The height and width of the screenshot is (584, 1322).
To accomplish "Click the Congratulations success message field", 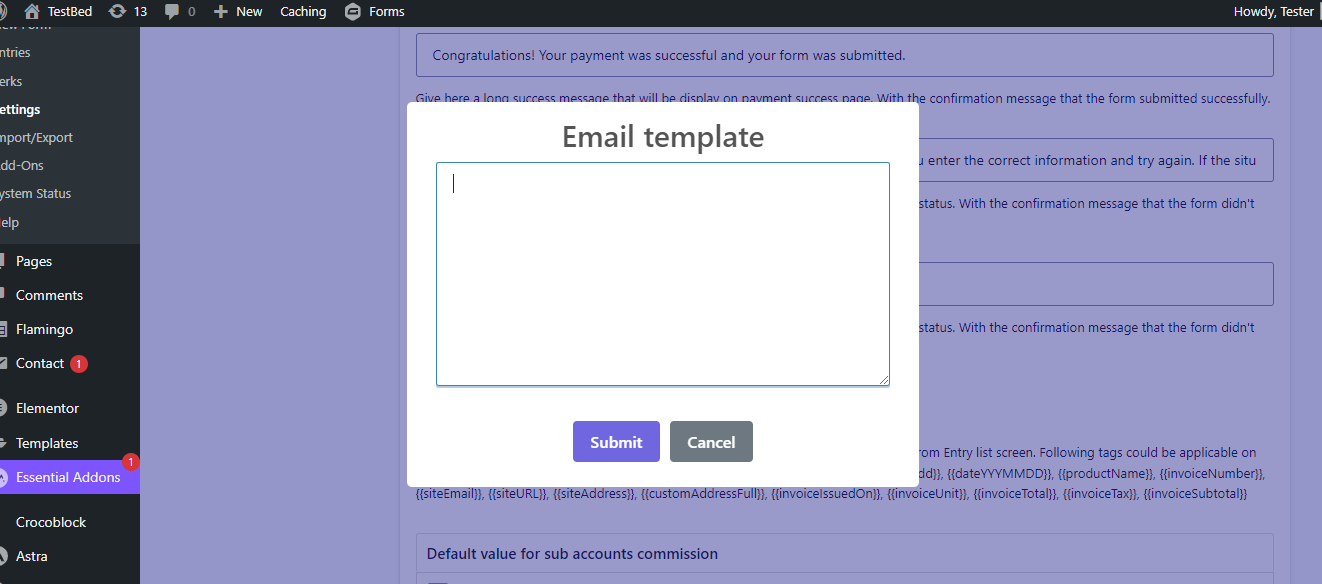I will (844, 55).
